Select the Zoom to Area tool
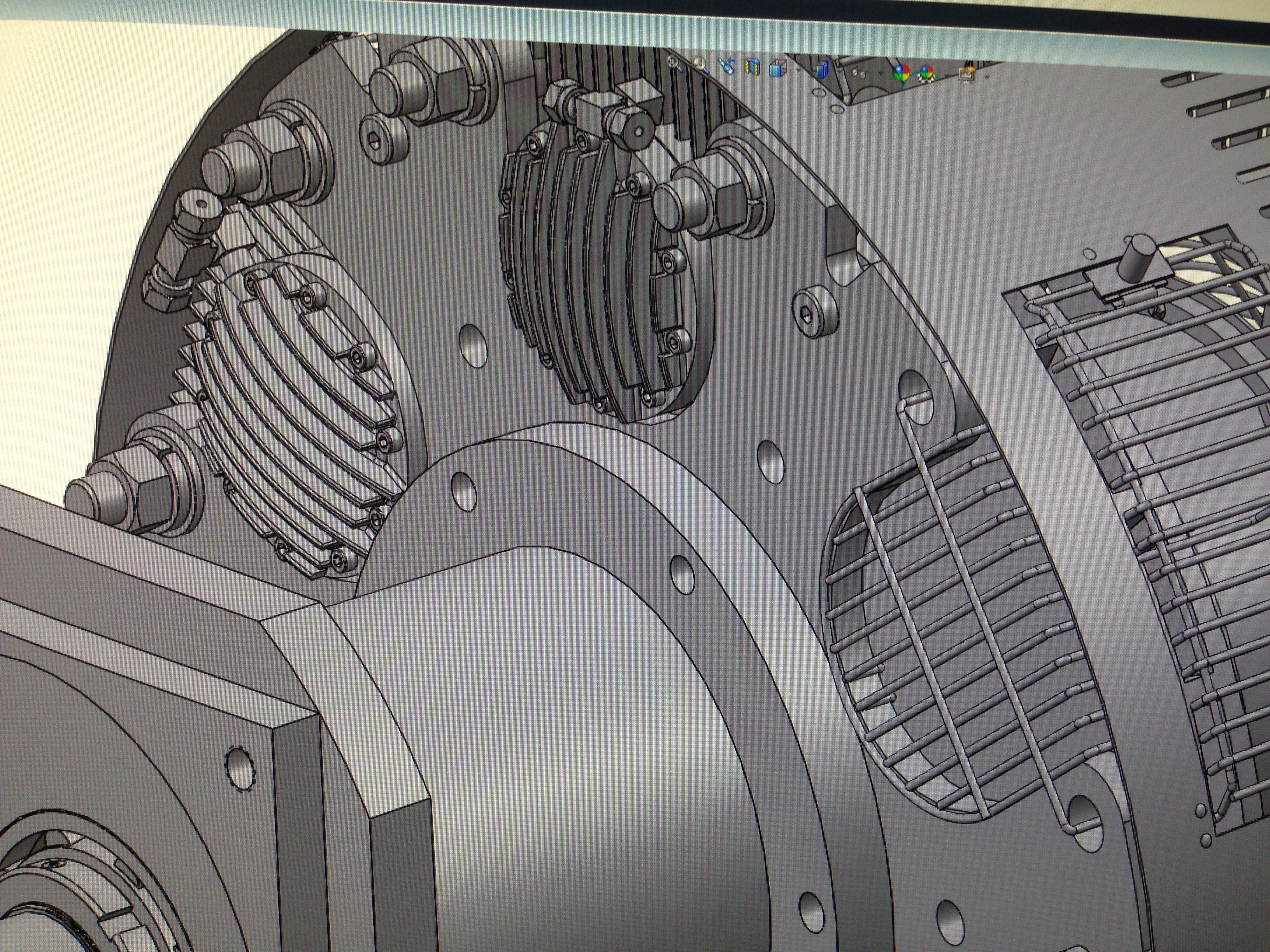 pyautogui.click(x=701, y=65)
